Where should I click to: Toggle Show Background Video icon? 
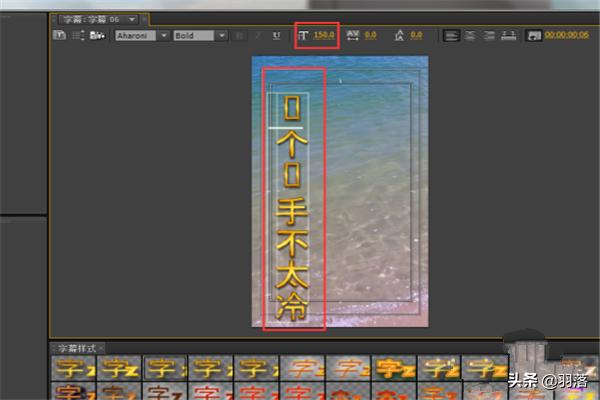click(534, 36)
